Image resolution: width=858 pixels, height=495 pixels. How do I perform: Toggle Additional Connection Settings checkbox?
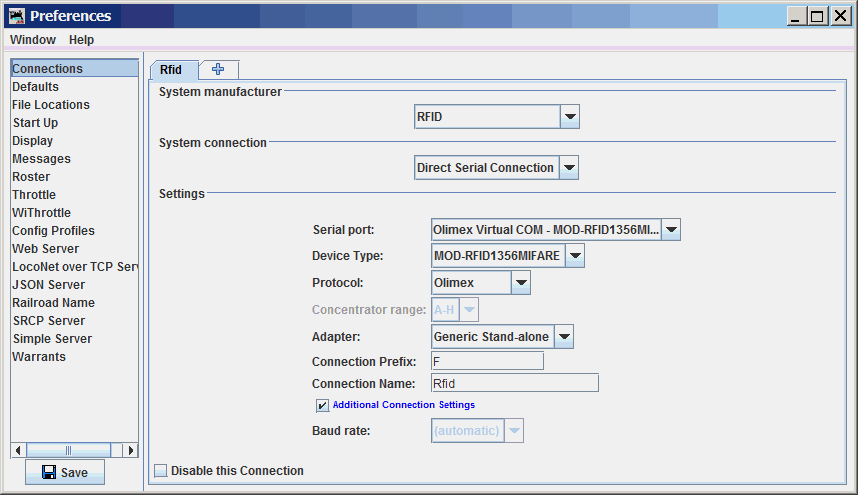[x=322, y=405]
